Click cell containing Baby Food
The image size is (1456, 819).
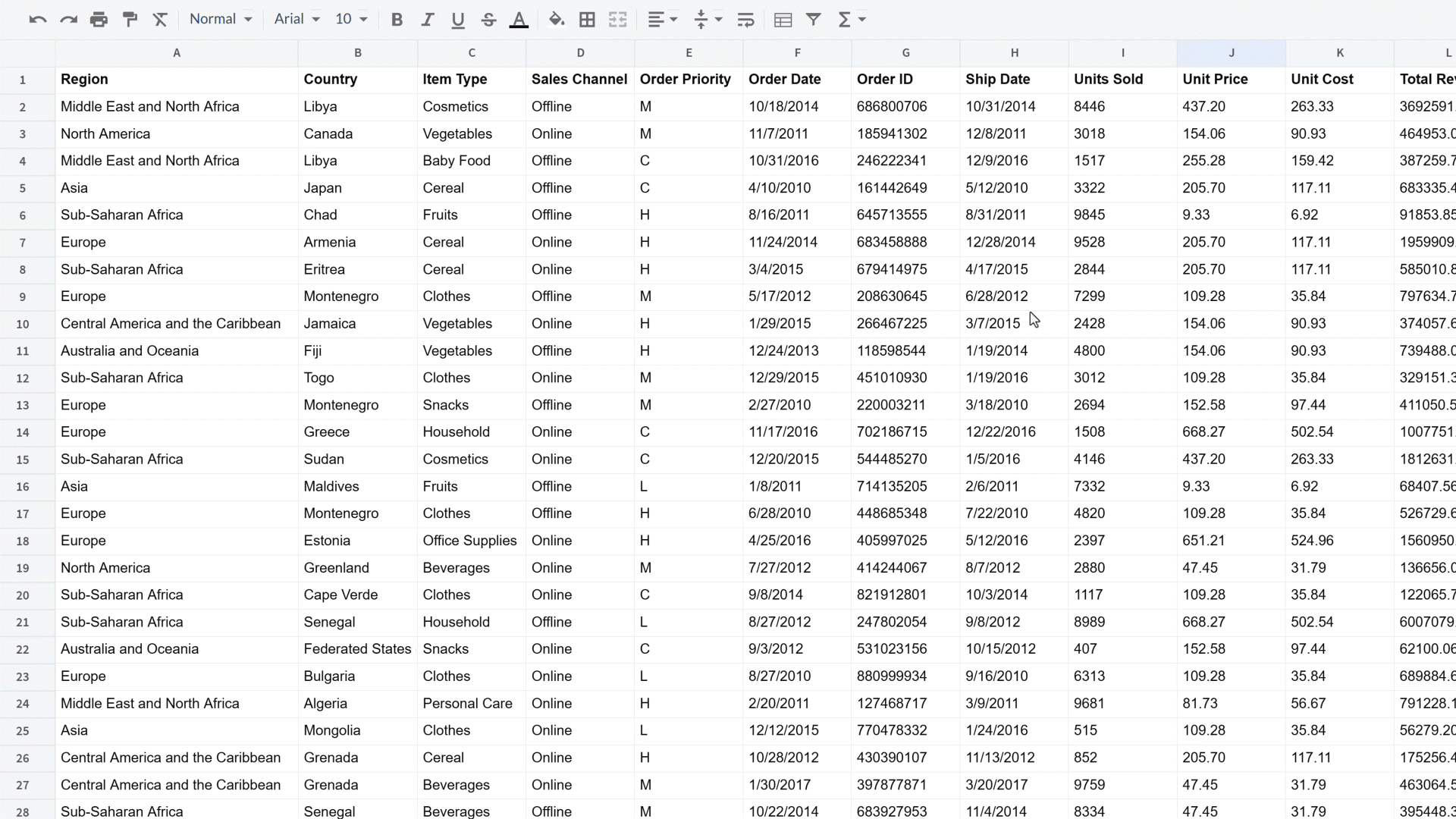[x=472, y=161]
